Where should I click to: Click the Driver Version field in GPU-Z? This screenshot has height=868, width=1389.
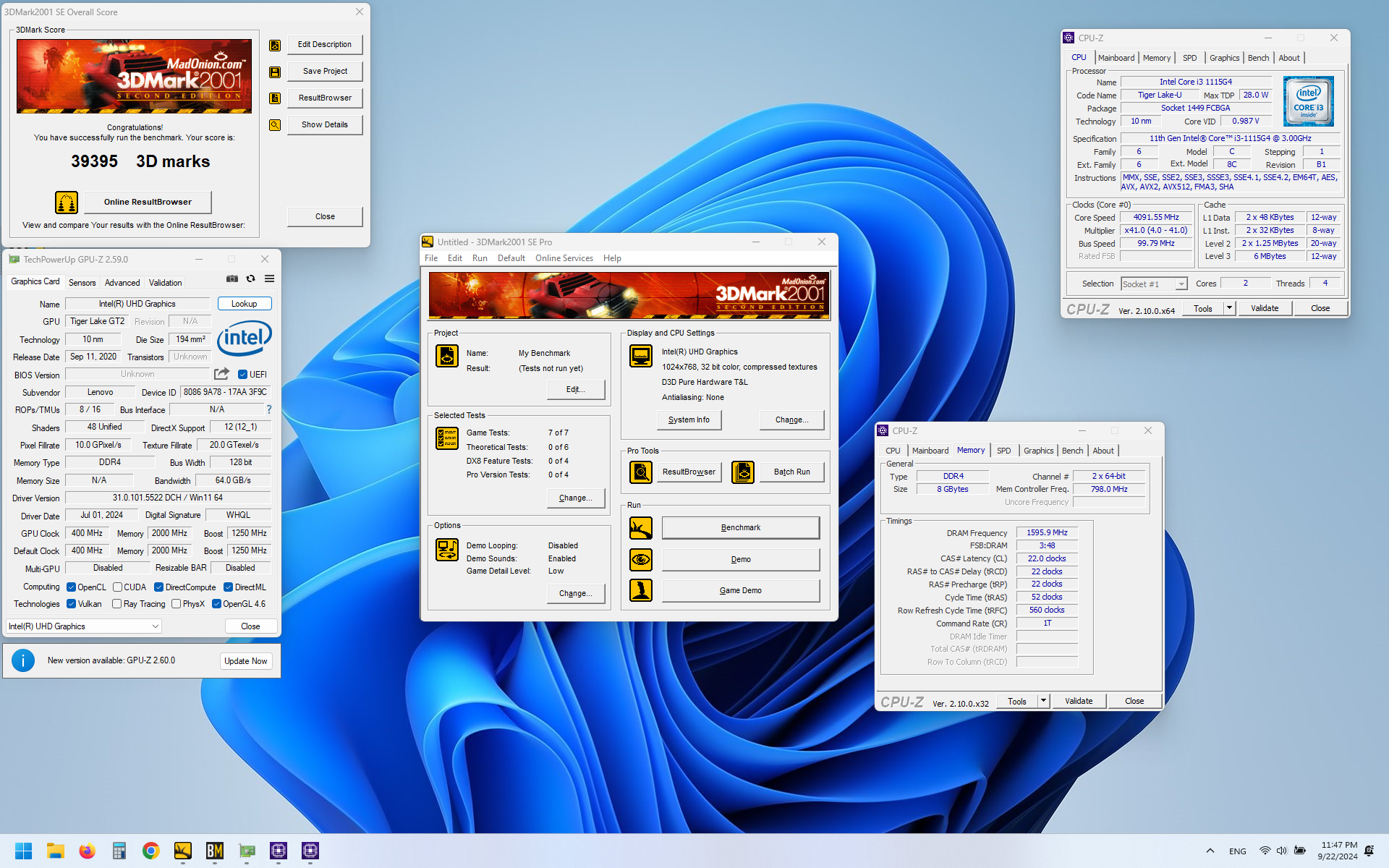tap(168, 498)
